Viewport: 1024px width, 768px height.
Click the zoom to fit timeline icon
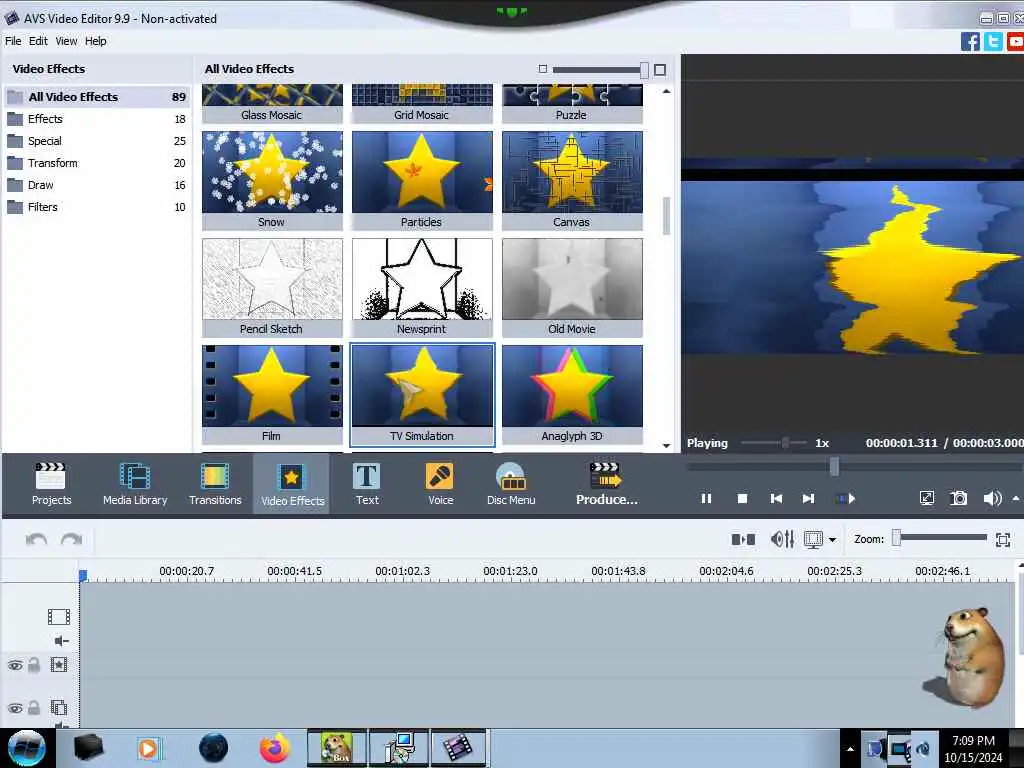[x=1003, y=539]
